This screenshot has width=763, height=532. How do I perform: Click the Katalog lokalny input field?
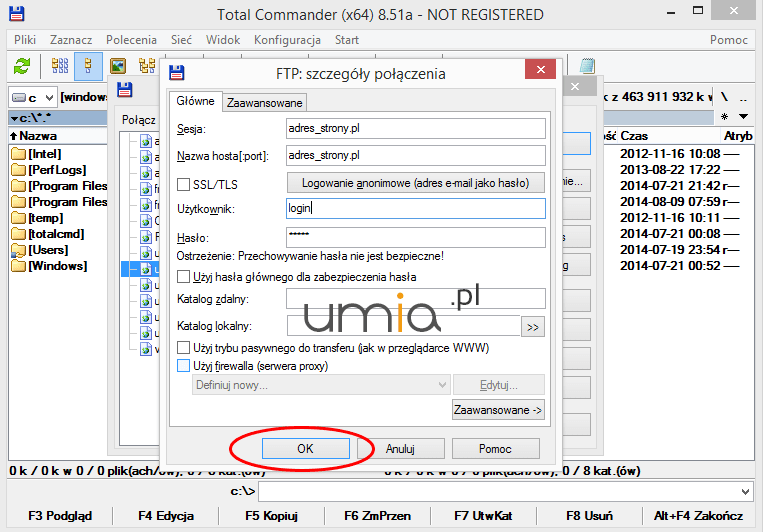tap(403, 326)
